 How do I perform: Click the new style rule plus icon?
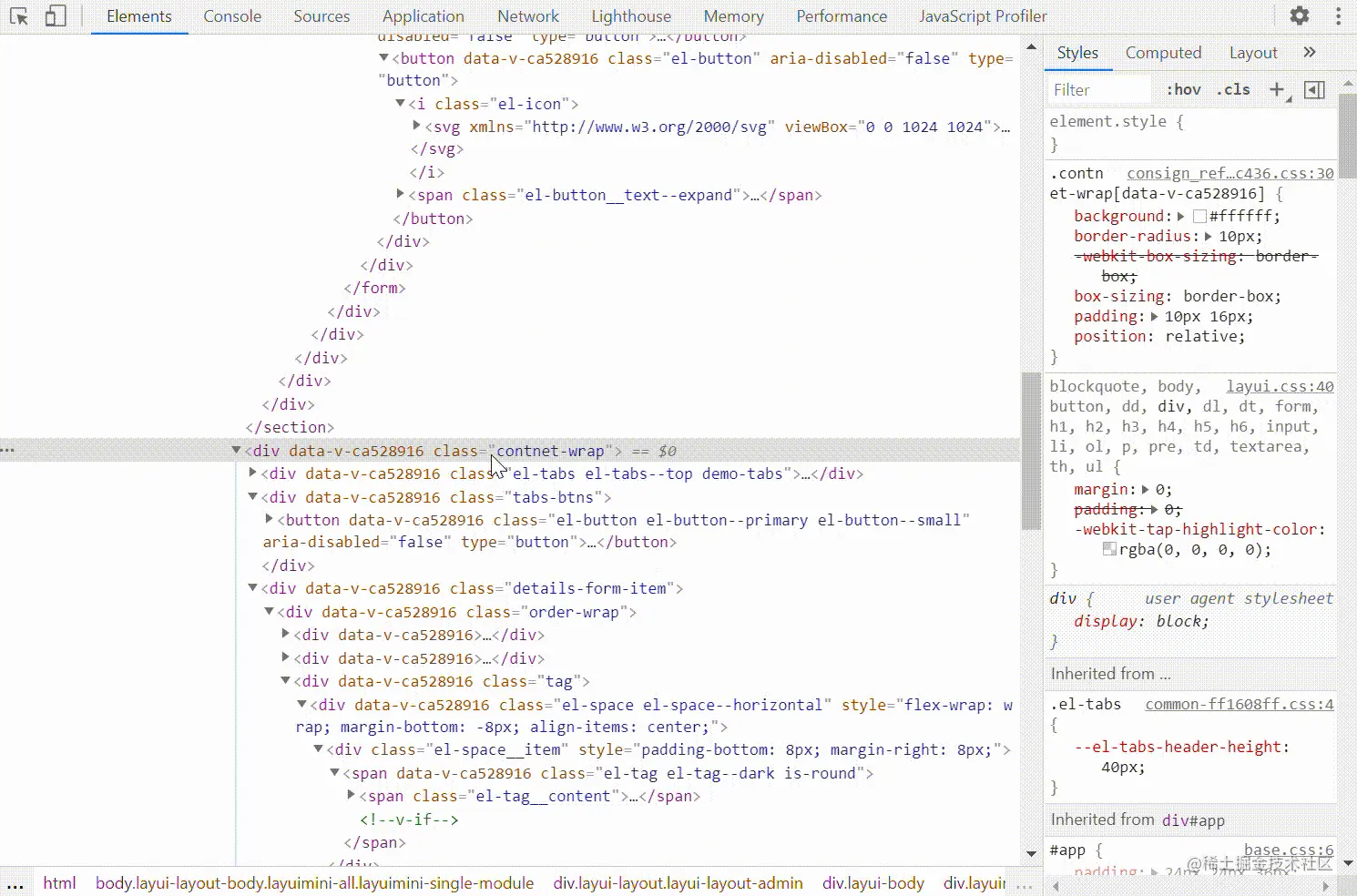pyautogui.click(x=1275, y=89)
